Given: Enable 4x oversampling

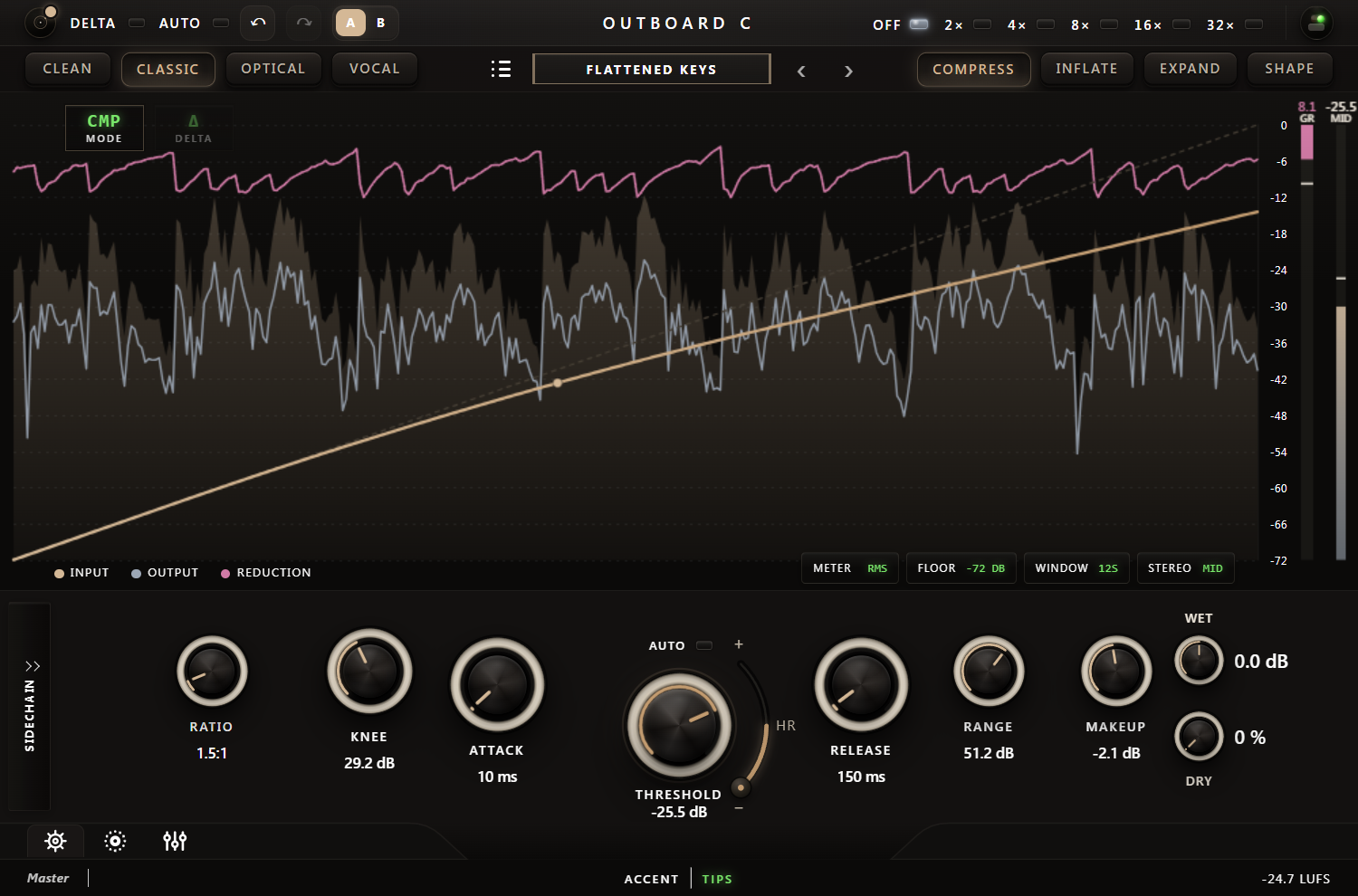Looking at the screenshot, I should 1046,24.
